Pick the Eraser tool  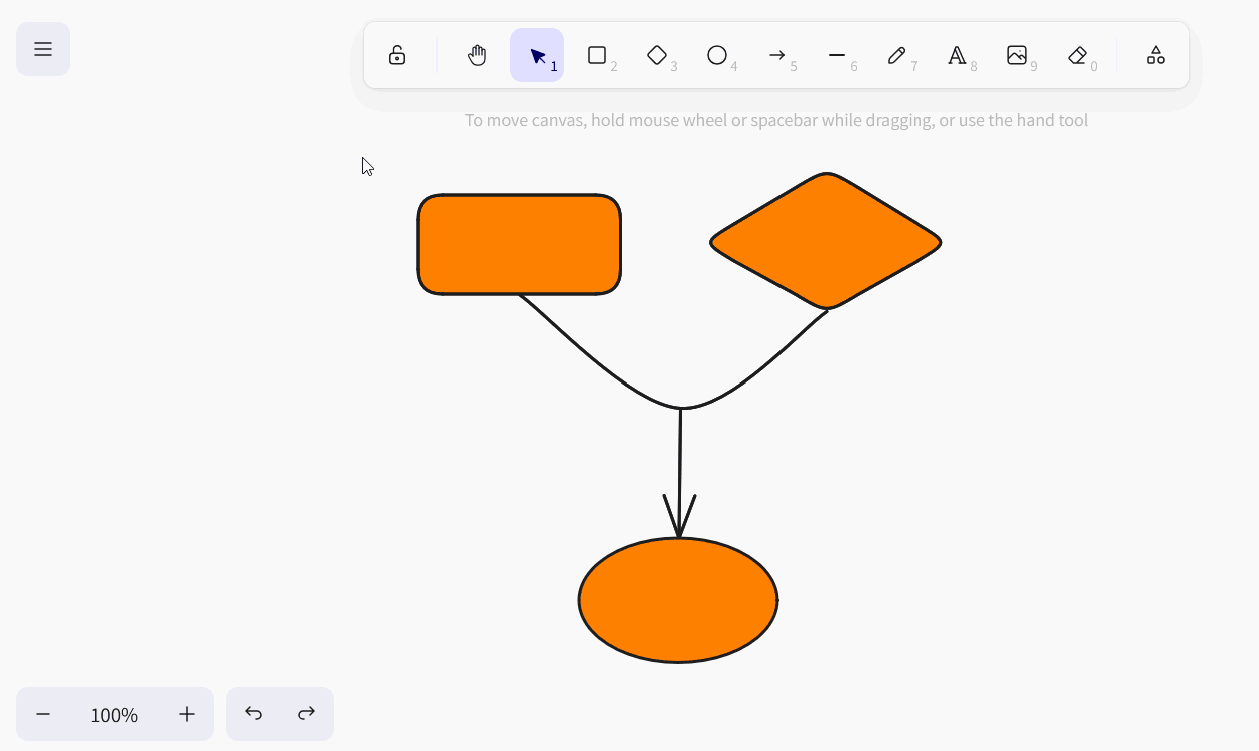point(1077,55)
